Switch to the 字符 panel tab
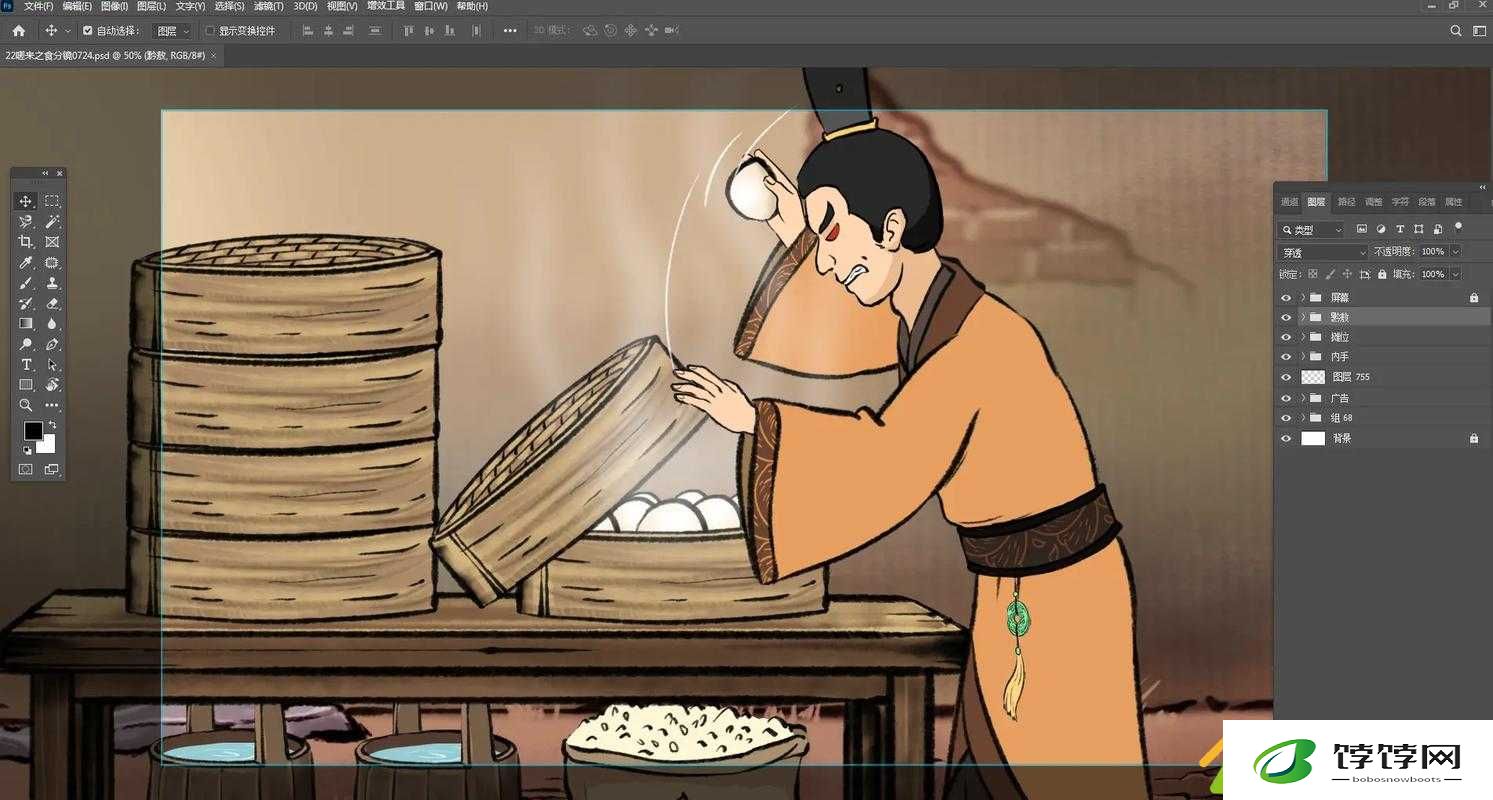1493x800 pixels. click(x=1400, y=202)
